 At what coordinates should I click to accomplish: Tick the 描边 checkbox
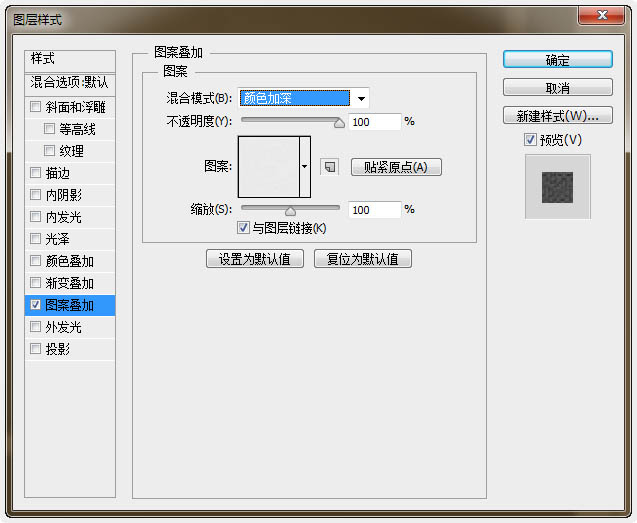click(35, 173)
